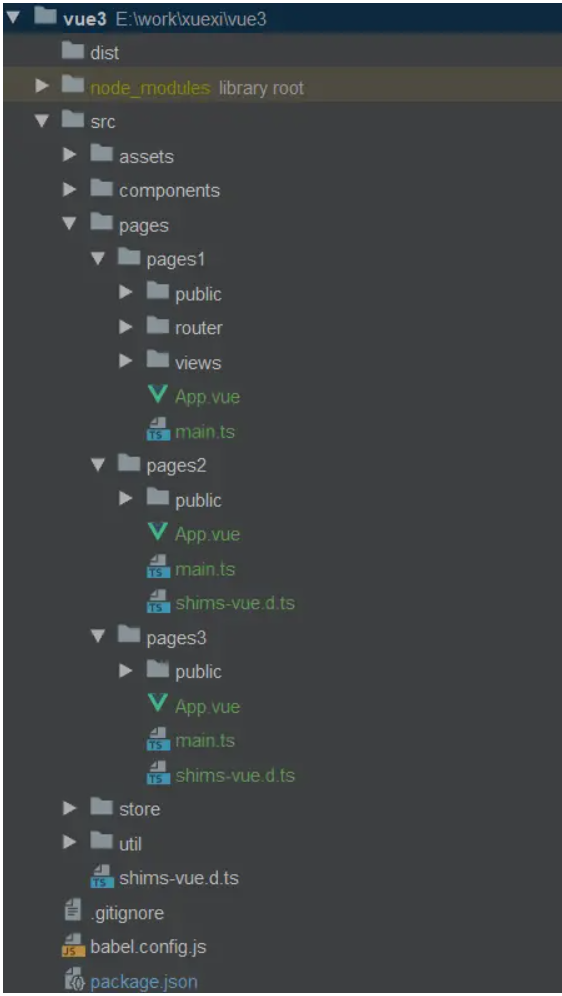Click the TypeScript icon of pages1 main.ts
Viewport: 562px width, 996px height.
pyautogui.click(x=157, y=430)
